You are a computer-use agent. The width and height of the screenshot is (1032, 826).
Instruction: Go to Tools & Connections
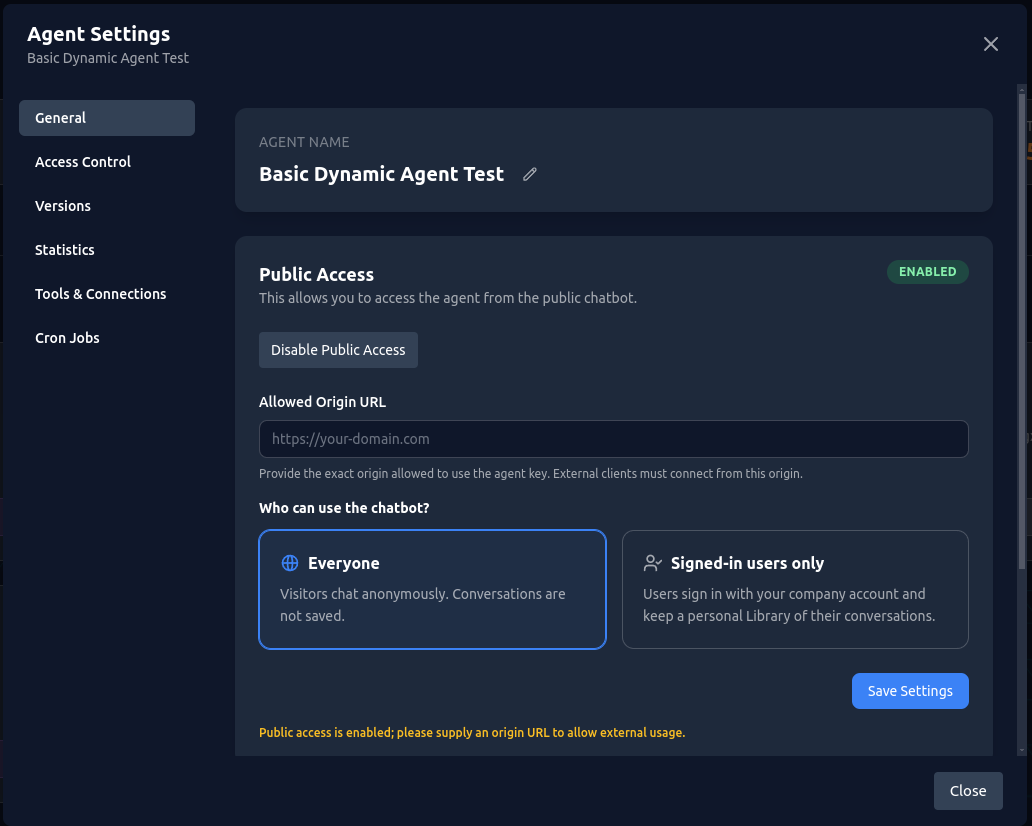[107, 294]
